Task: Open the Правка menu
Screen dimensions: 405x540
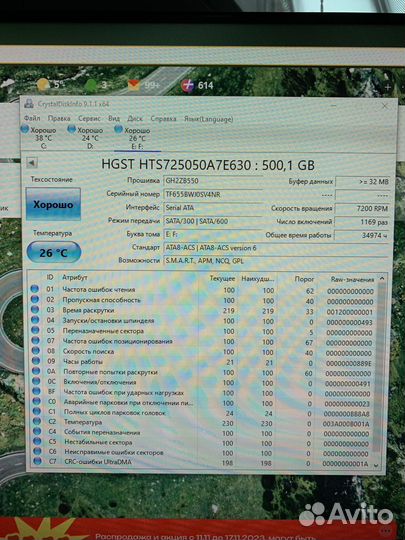Action: coord(59,118)
